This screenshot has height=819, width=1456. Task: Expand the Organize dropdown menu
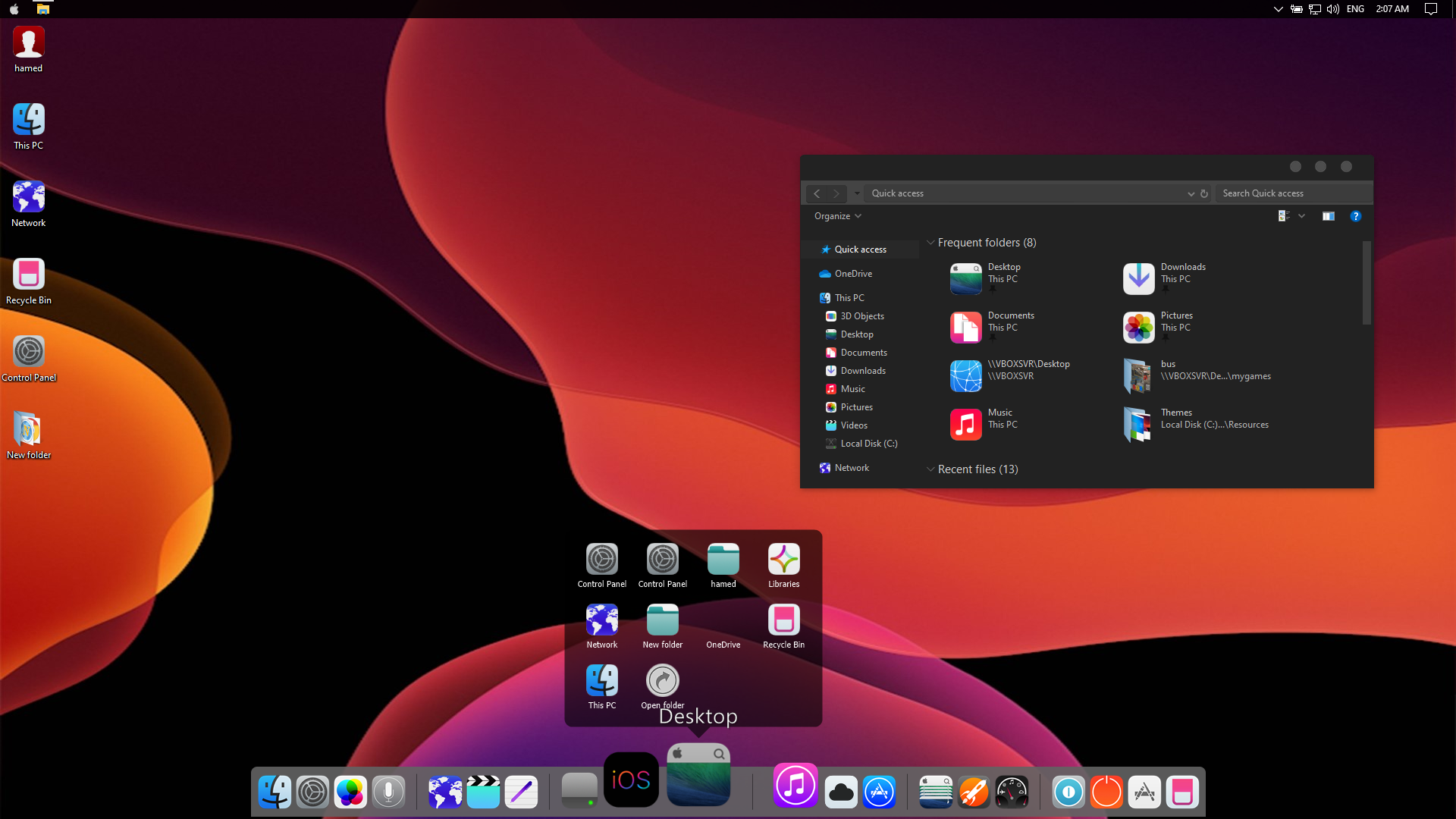837,216
